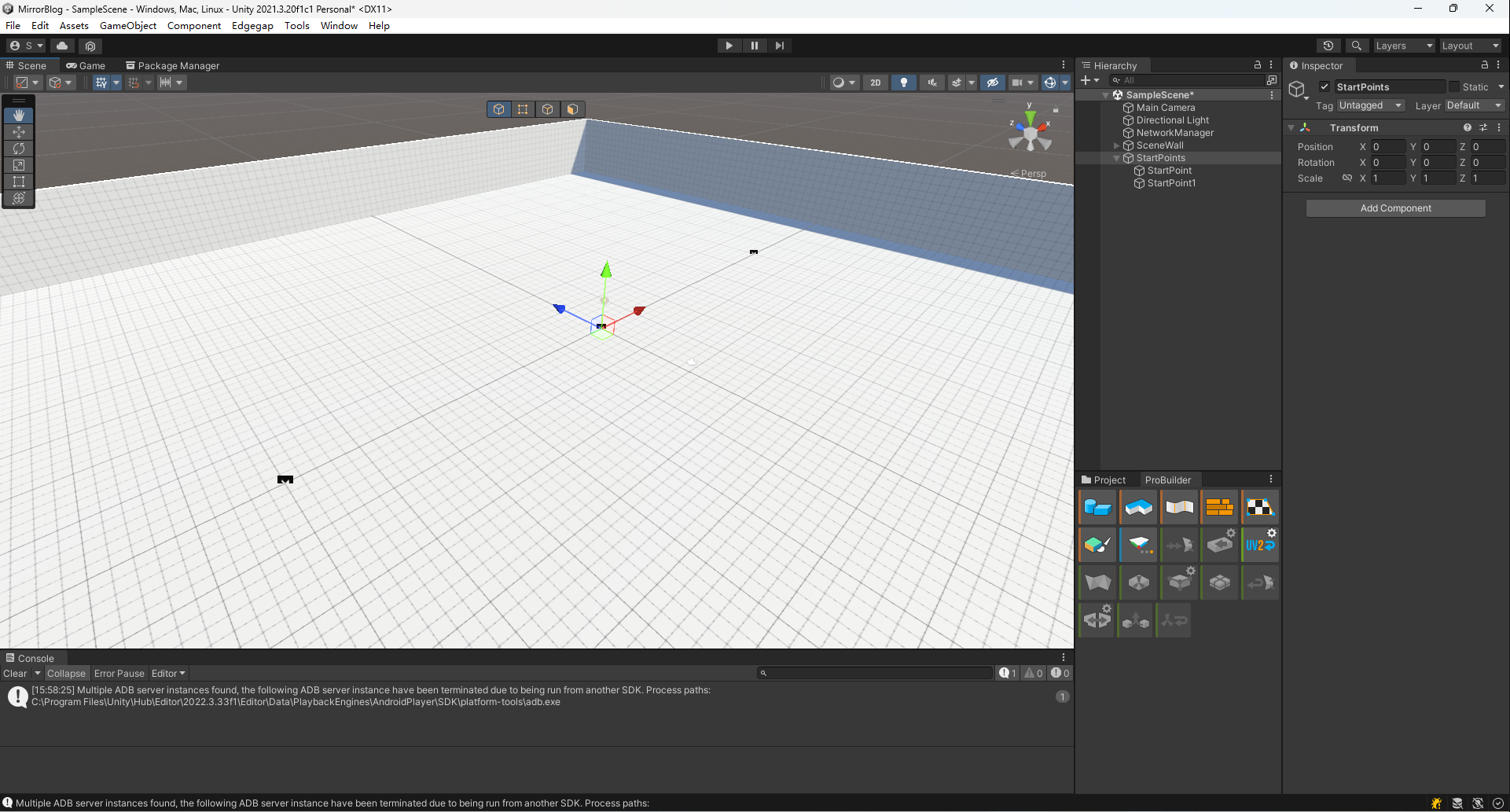1510x812 pixels.
Task: Expand SceneWall in Hierarchy
Action: pos(1116,145)
